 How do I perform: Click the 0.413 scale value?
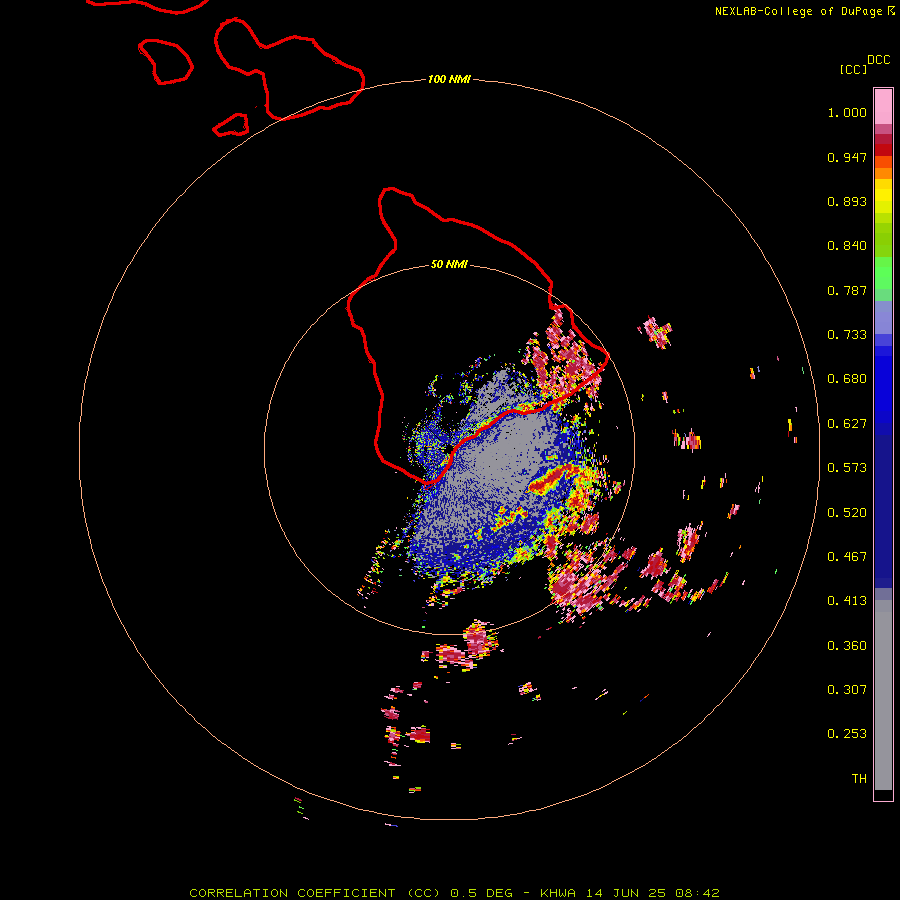tap(847, 601)
